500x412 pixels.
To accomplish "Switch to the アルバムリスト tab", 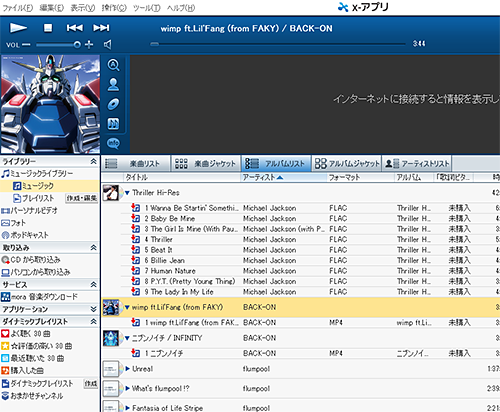I will click(276, 164).
